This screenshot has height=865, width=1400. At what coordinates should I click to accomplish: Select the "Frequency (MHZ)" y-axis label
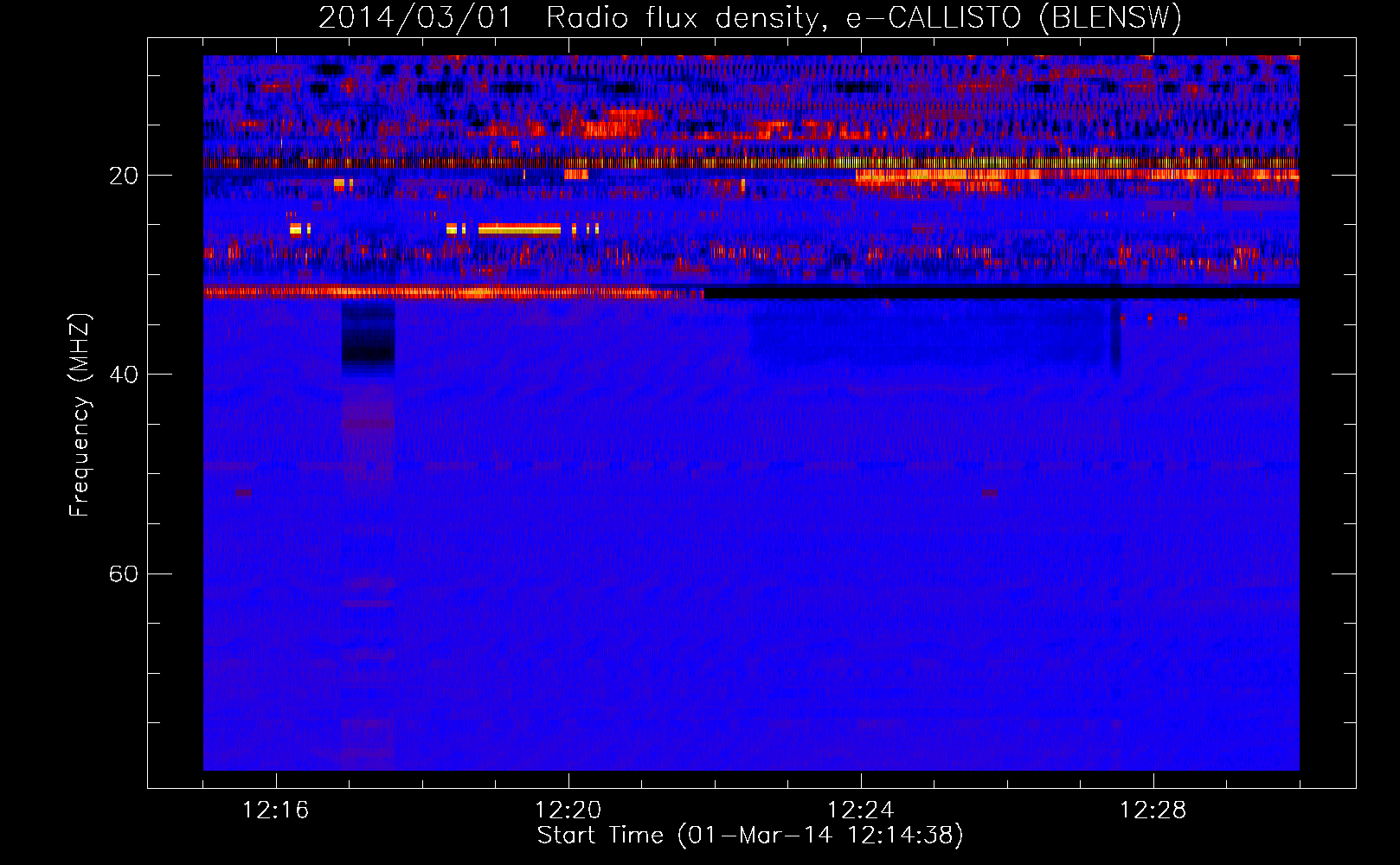(79, 414)
